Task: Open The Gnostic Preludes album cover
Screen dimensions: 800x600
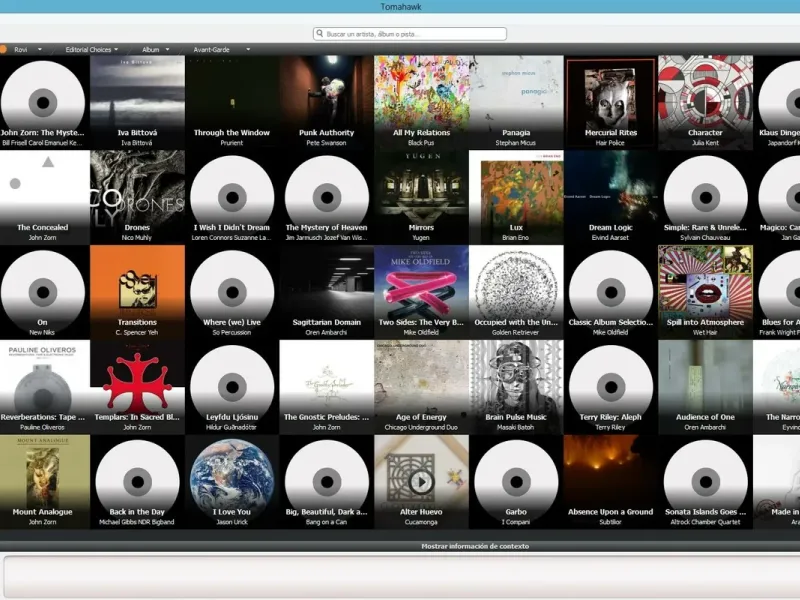Action: [327, 387]
